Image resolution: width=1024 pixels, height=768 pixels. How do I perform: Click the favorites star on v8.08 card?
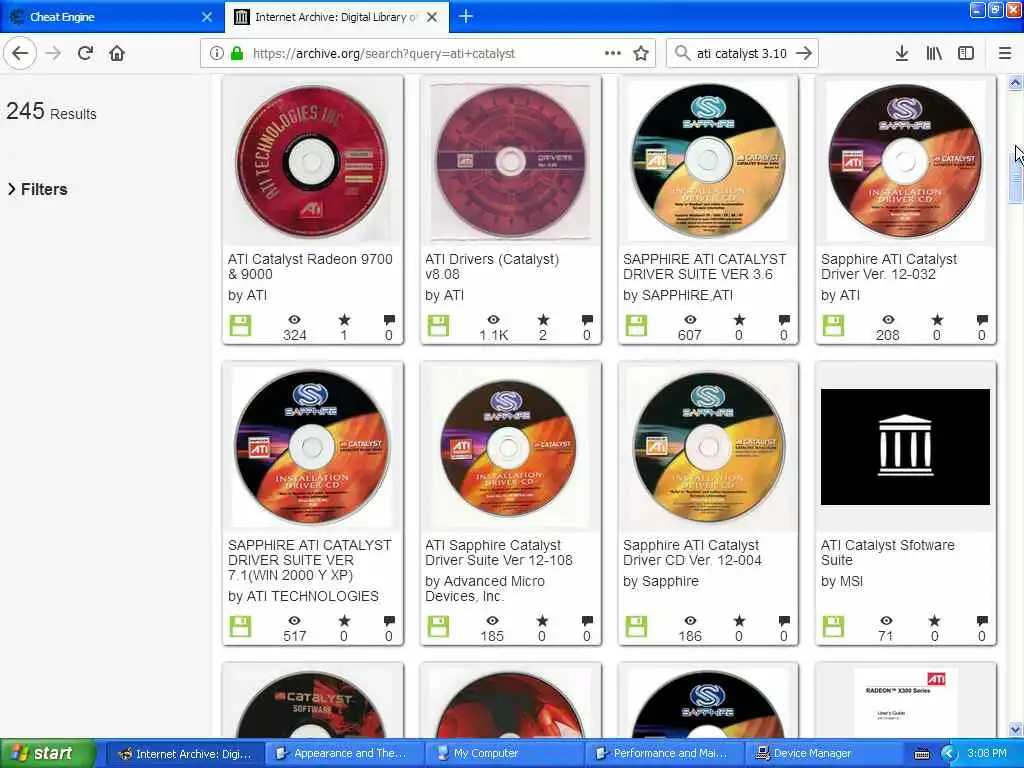click(543, 320)
